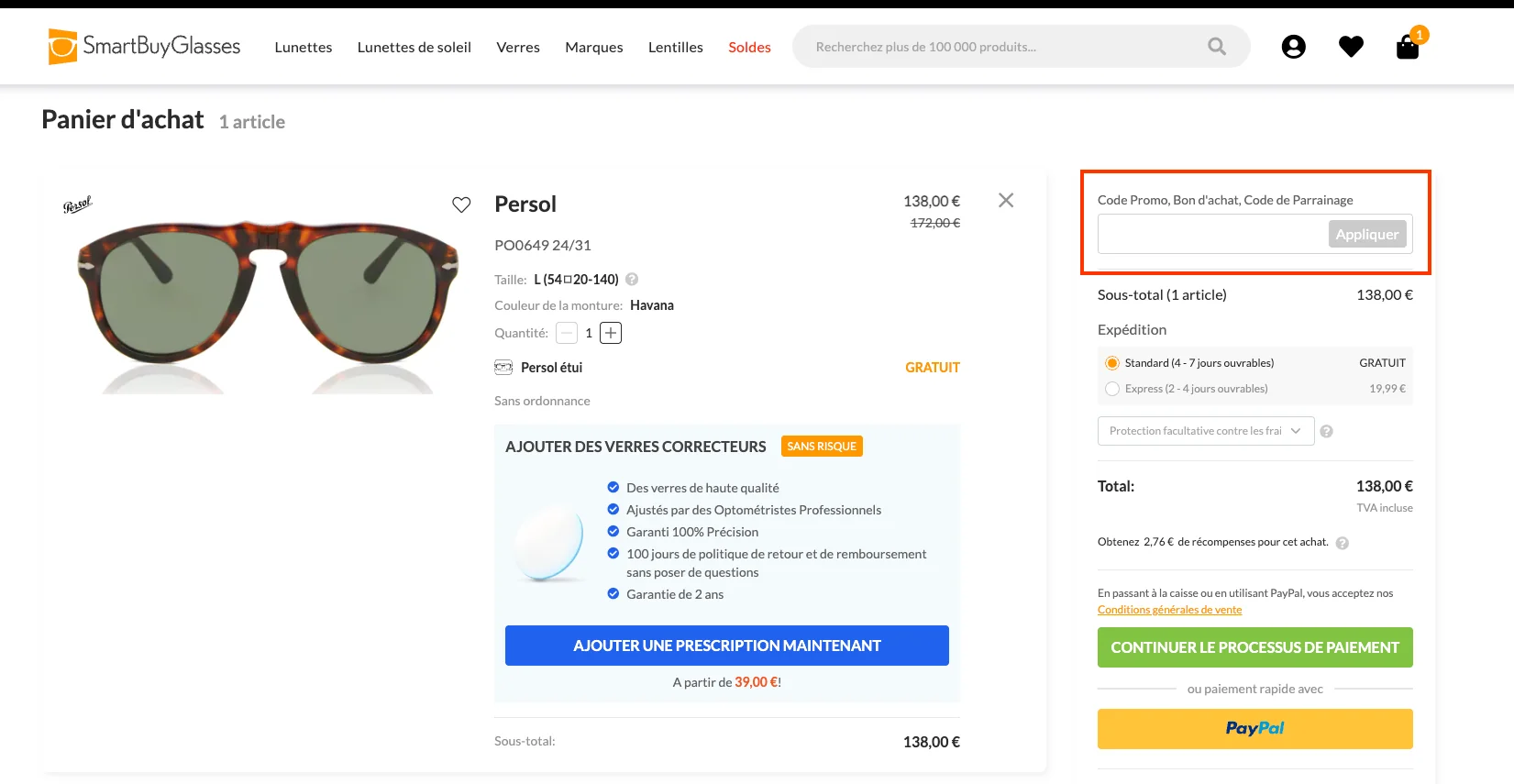1514x784 pixels.
Task: Click the 19,99 € Express price
Action: click(1387, 389)
